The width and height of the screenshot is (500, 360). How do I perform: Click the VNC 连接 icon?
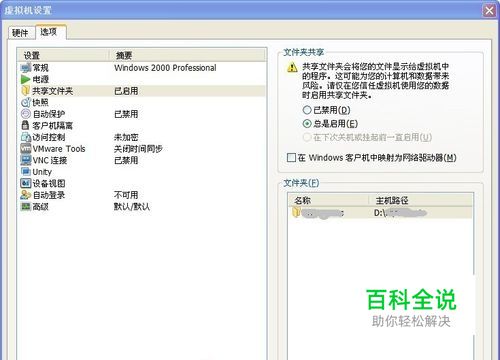coord(26,160)
